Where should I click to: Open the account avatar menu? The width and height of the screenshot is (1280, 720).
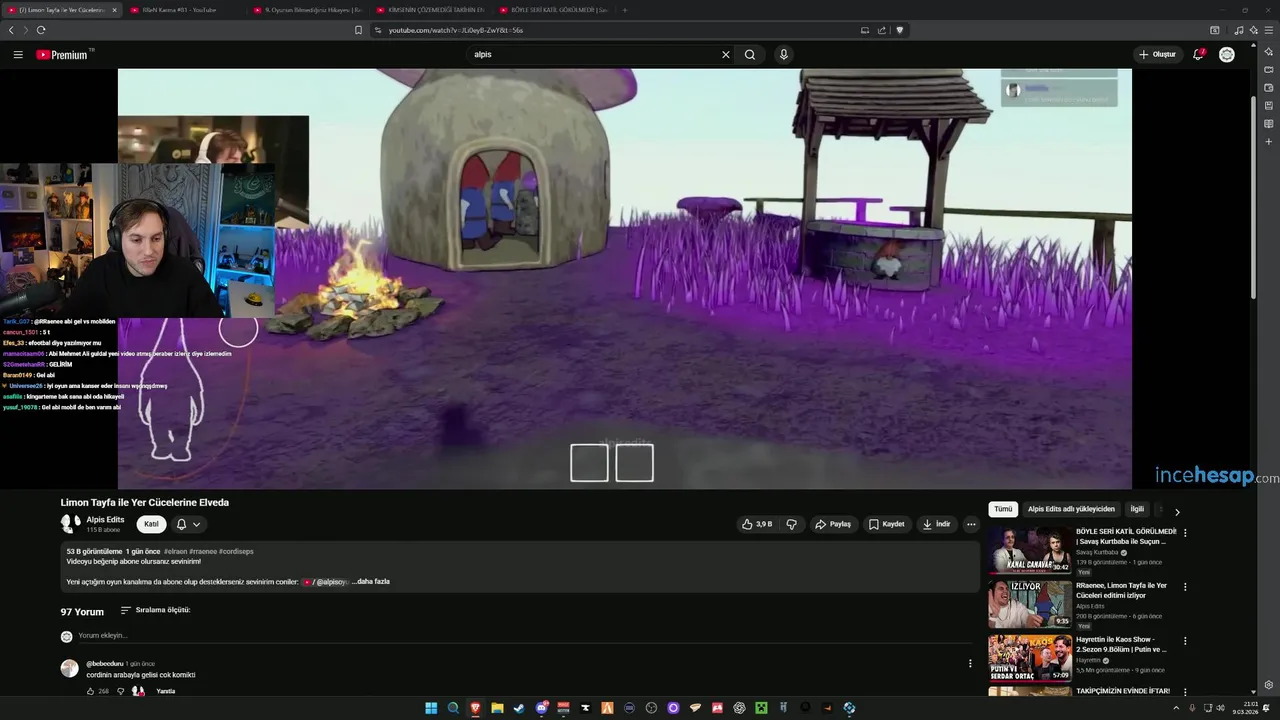(1227, 54)
